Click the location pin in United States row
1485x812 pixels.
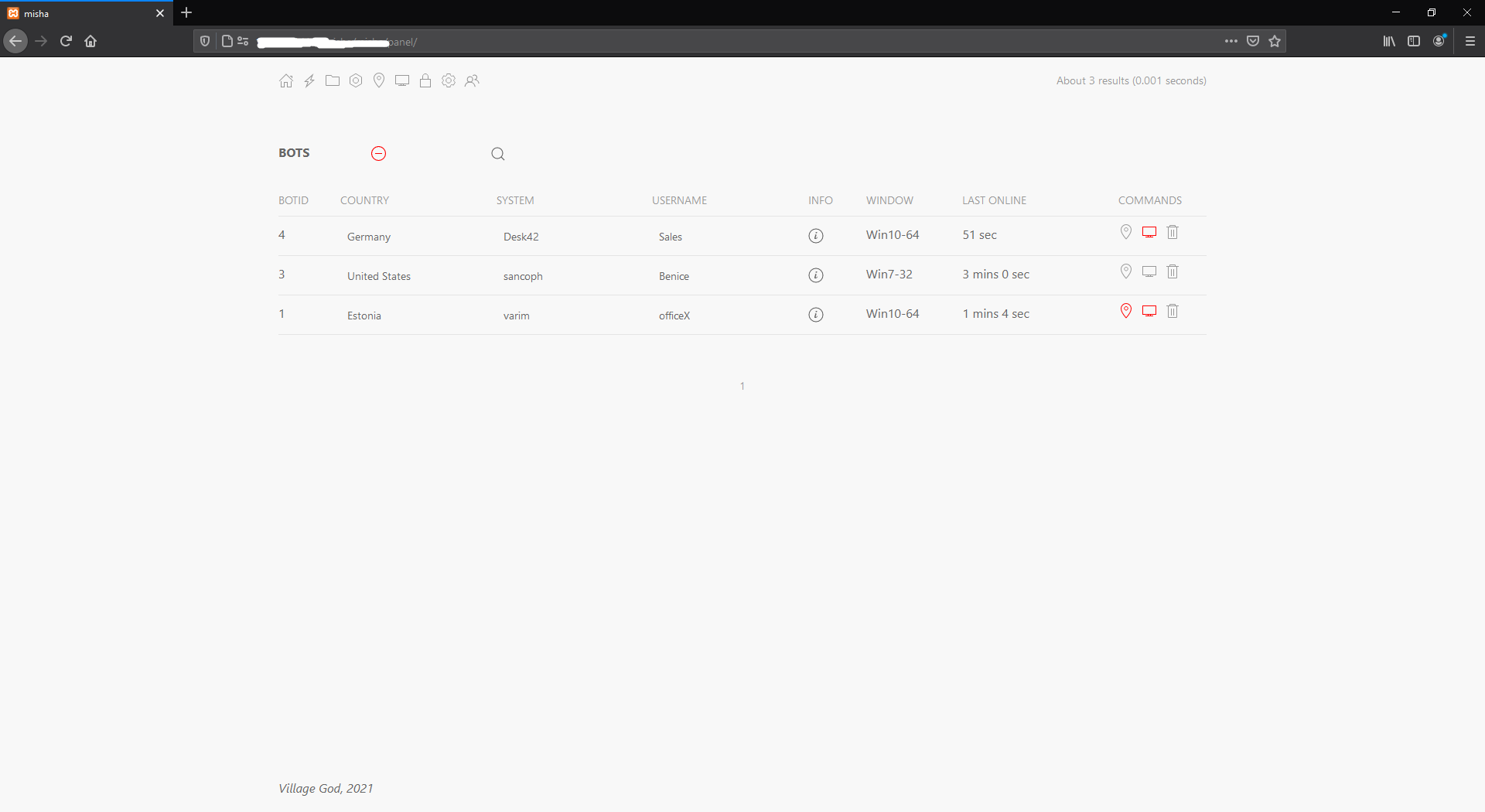click(1126, 271)
